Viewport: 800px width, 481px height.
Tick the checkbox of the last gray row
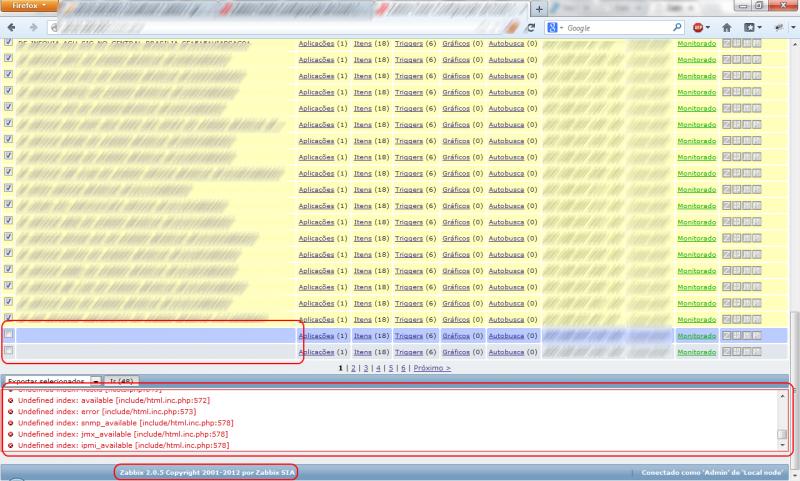[9, 350]
